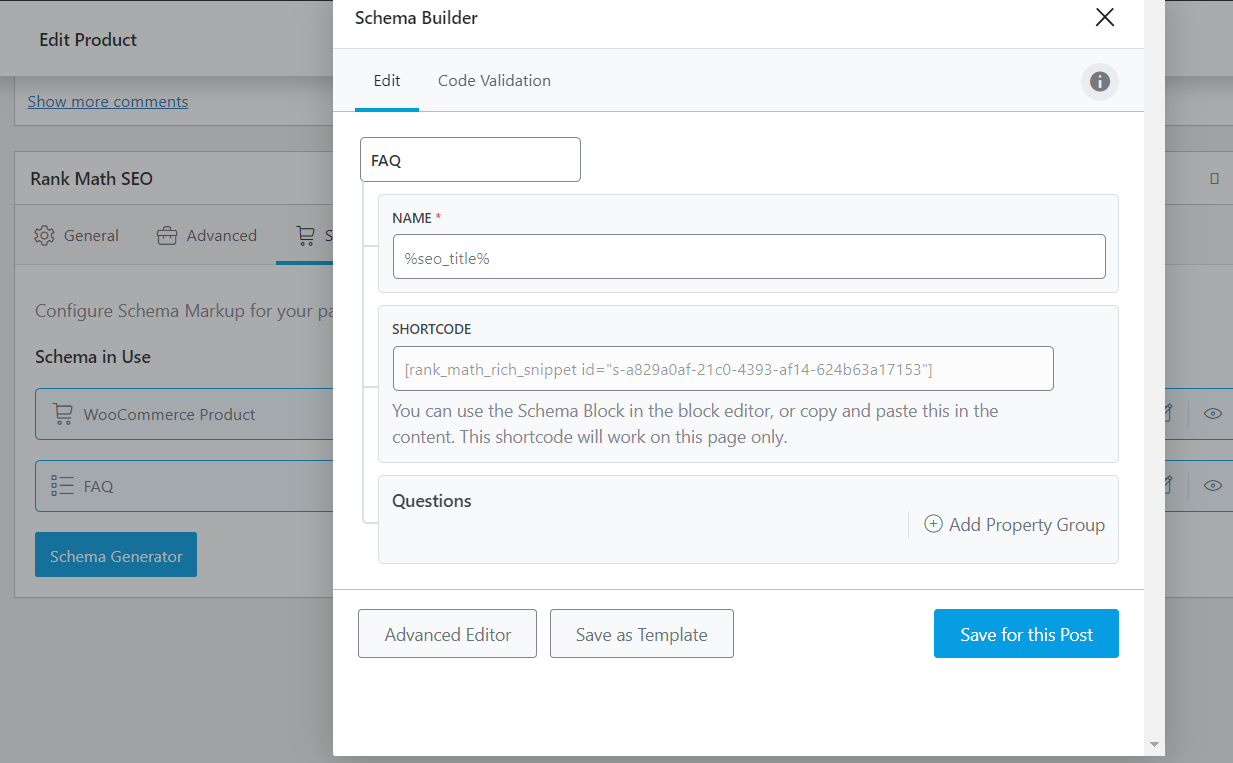Click into the NAME input field
1233x763 pixels.
click(x=749, y=257)
